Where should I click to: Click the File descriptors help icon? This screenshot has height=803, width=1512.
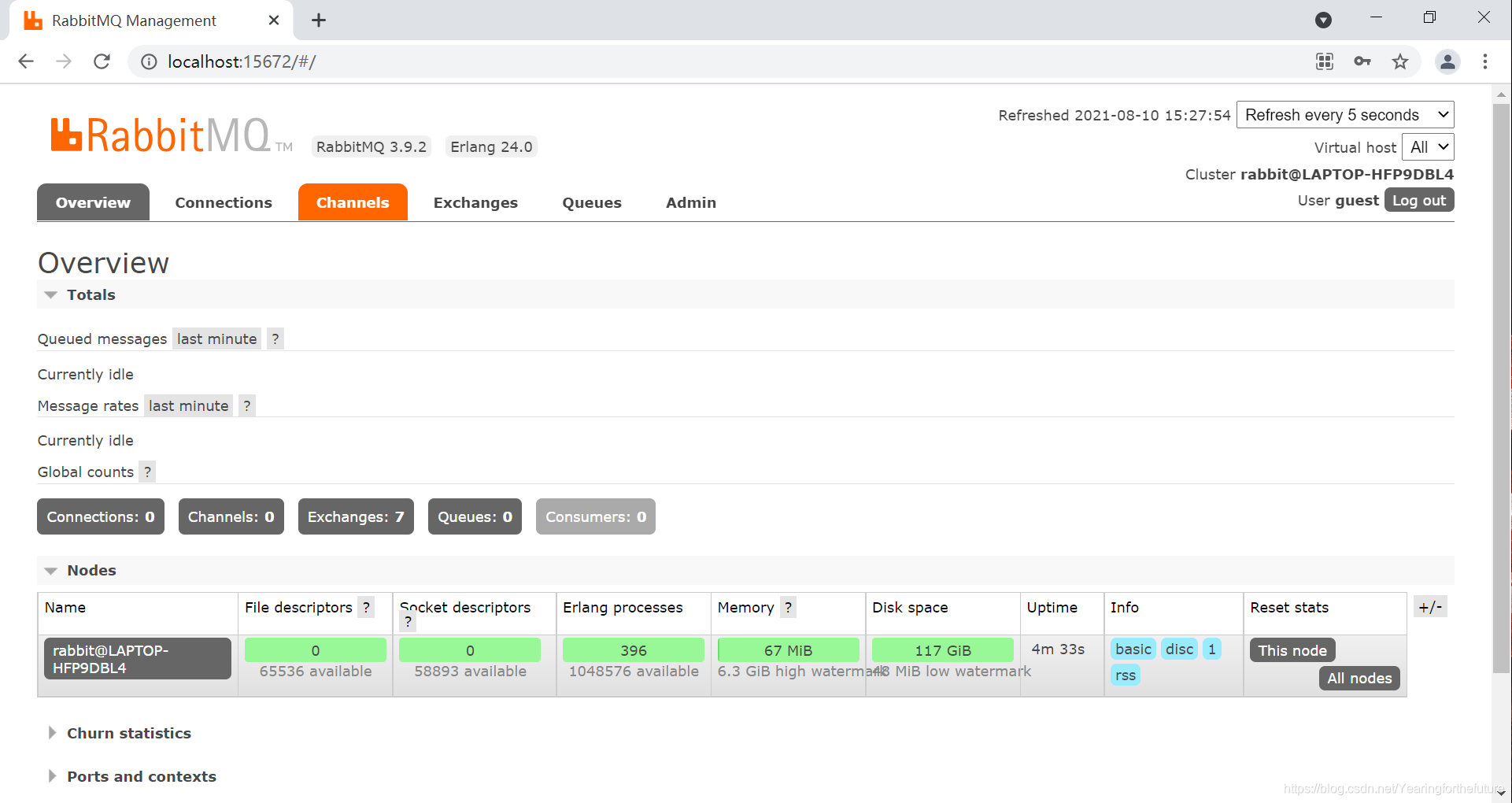point(366,608)
